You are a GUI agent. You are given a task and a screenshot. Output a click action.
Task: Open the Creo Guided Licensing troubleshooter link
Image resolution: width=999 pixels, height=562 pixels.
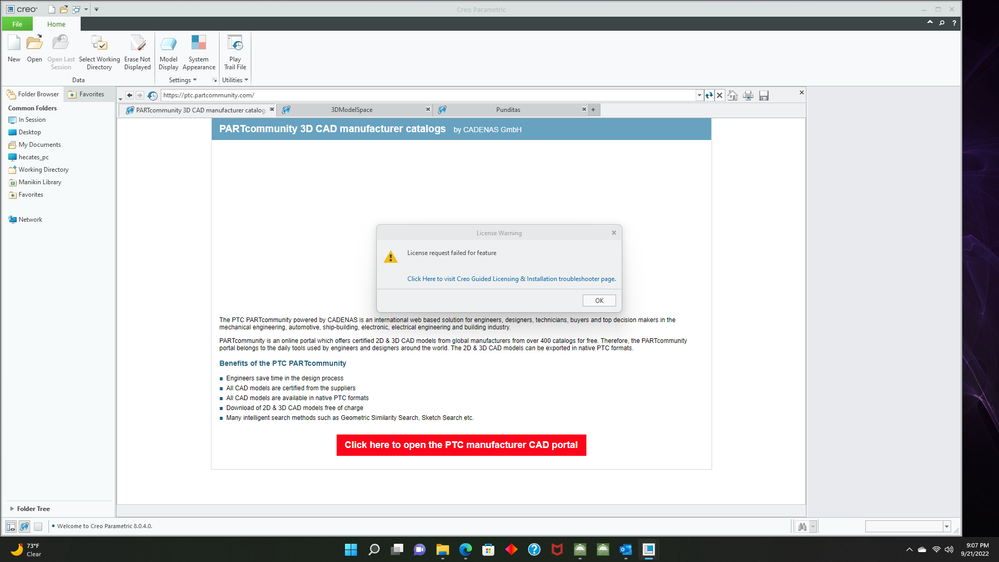[x=511, y=278]
